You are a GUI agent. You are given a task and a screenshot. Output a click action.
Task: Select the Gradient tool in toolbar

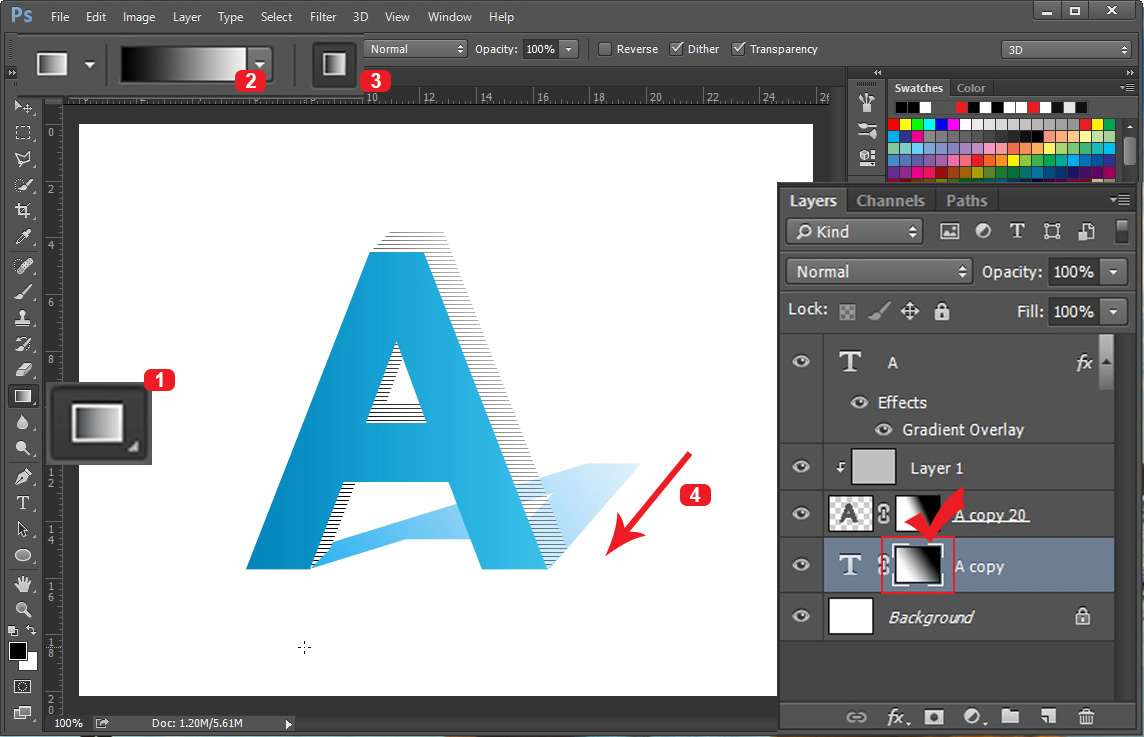[x=23, y=396]
